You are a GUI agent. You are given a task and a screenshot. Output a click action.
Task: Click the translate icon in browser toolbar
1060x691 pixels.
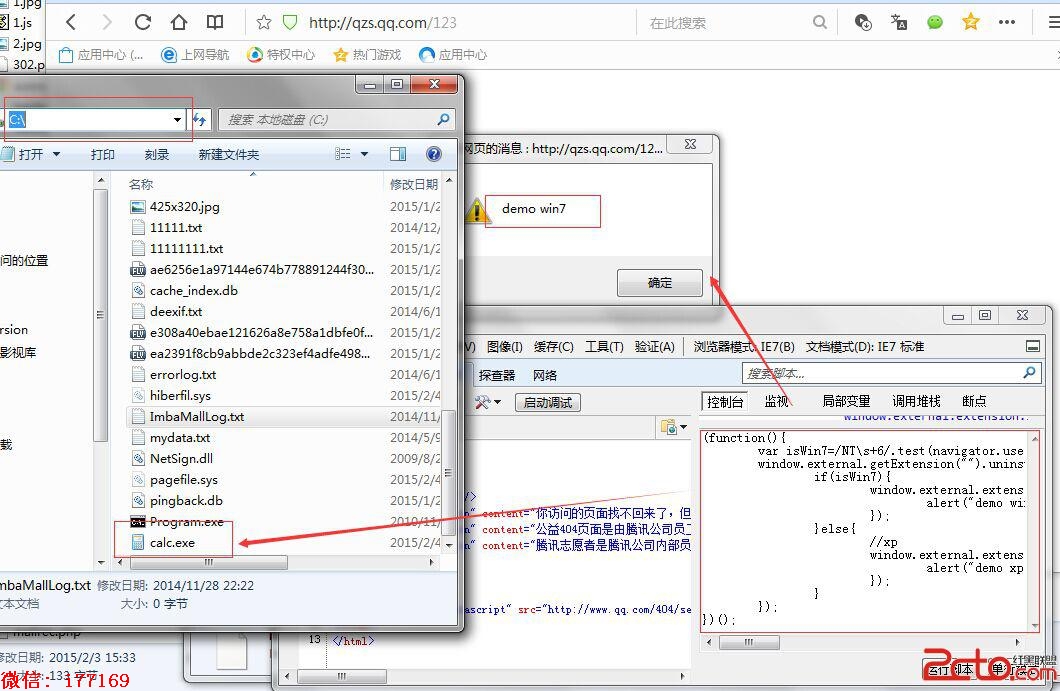click(x=899, y=22)
